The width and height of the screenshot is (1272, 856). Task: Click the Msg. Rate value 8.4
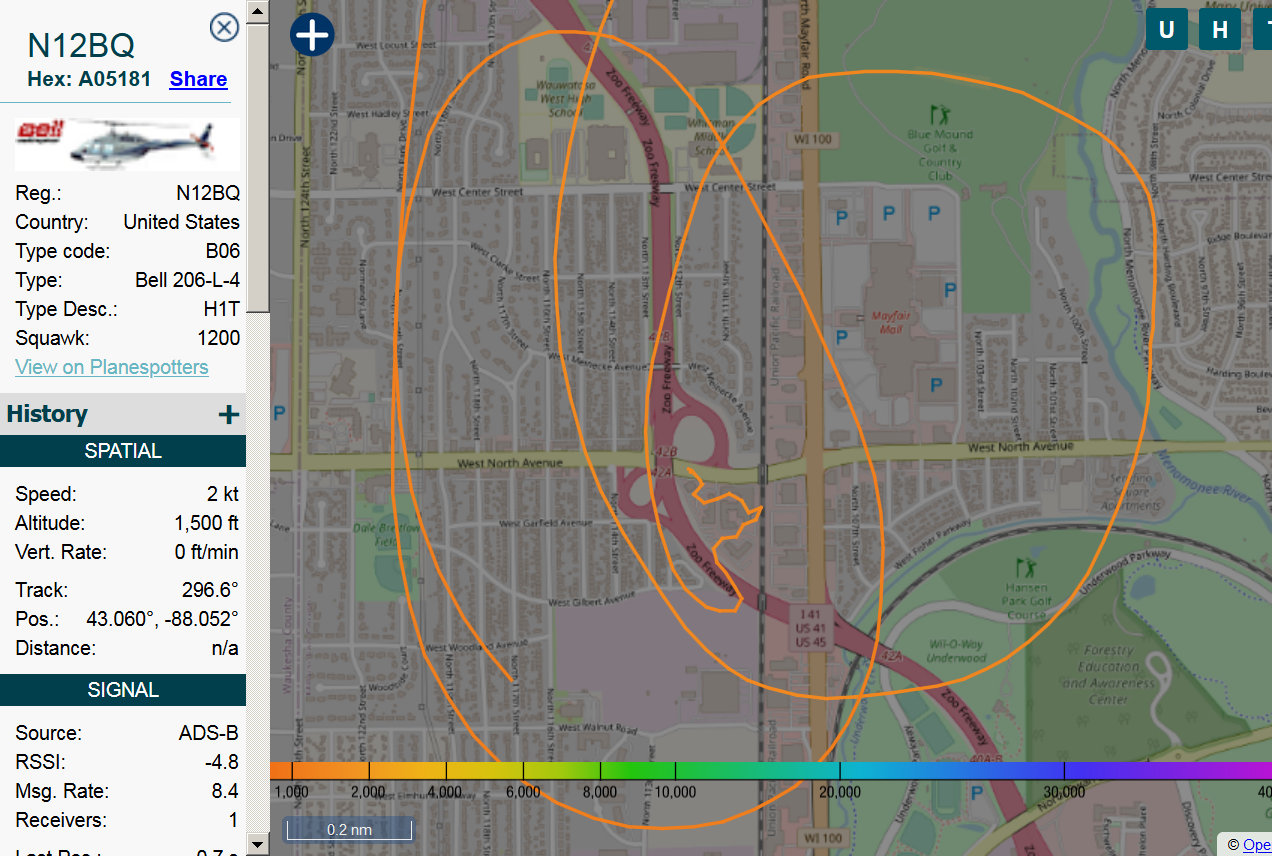tap(225, 791)
